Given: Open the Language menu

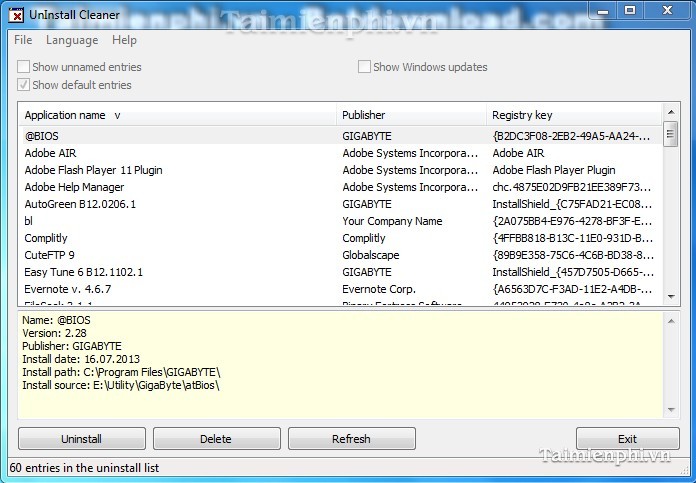Looking at the screenshot, I should (x=72, y=40).
